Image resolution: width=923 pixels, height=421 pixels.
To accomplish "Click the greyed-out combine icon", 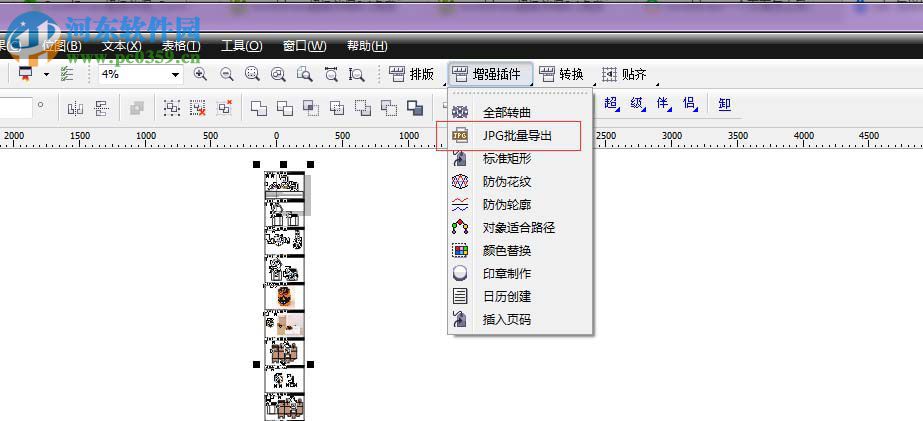I will [x=137, y=108].
